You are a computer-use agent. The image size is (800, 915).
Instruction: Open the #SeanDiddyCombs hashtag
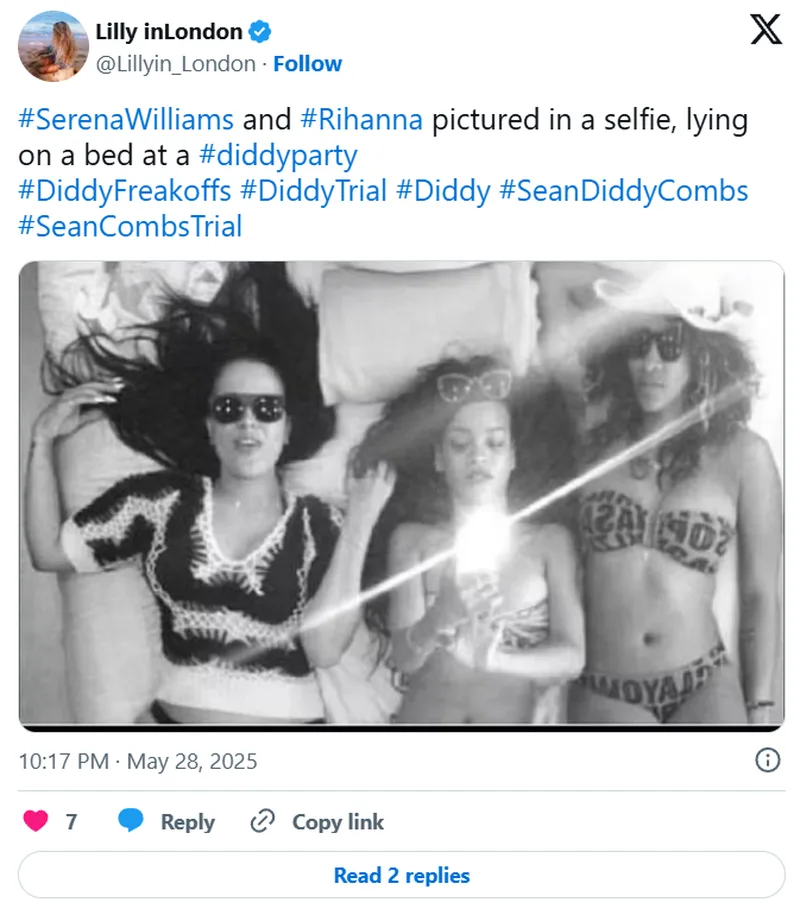click(x=624, y=191)
